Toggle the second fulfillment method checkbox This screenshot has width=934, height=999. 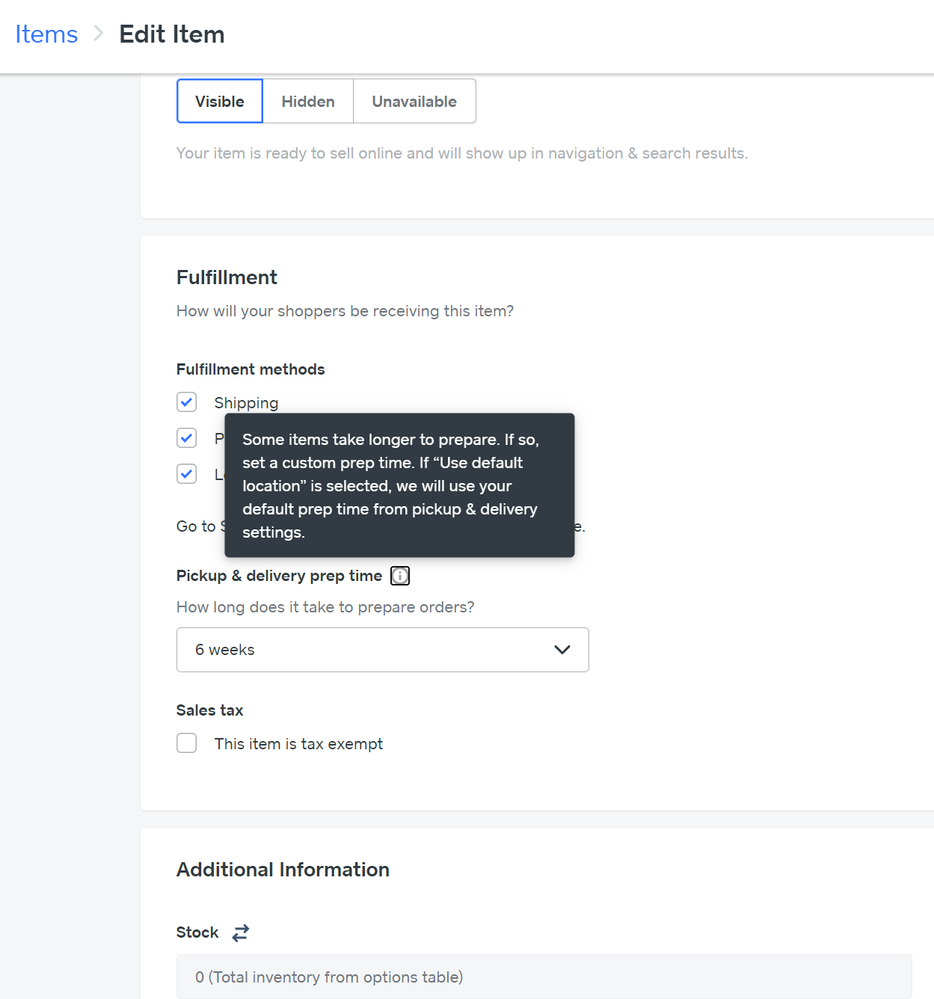pyautogui.click(x=186, y=437)
